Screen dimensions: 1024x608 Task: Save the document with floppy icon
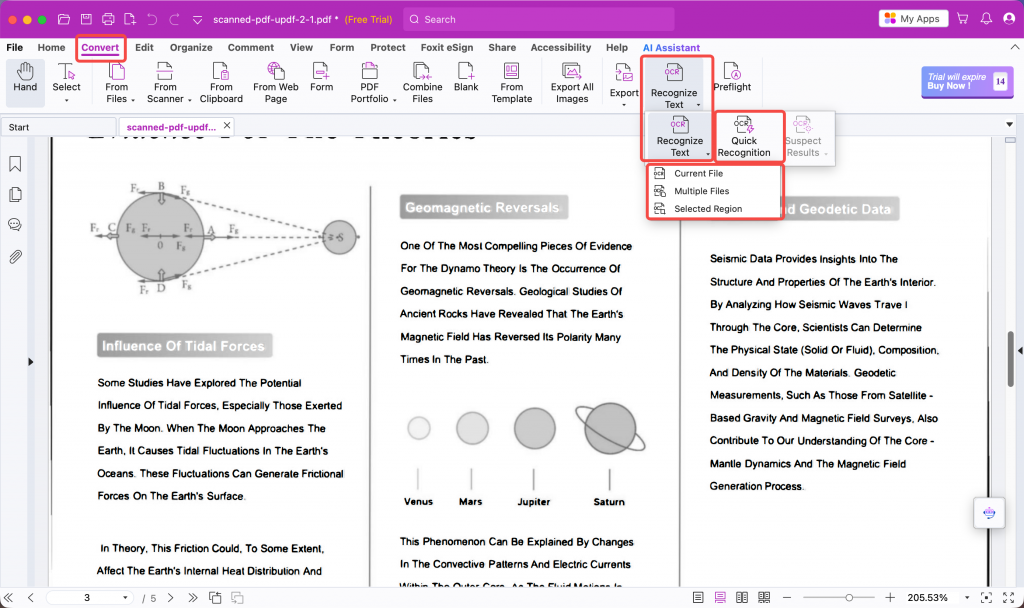click(86, 19)
